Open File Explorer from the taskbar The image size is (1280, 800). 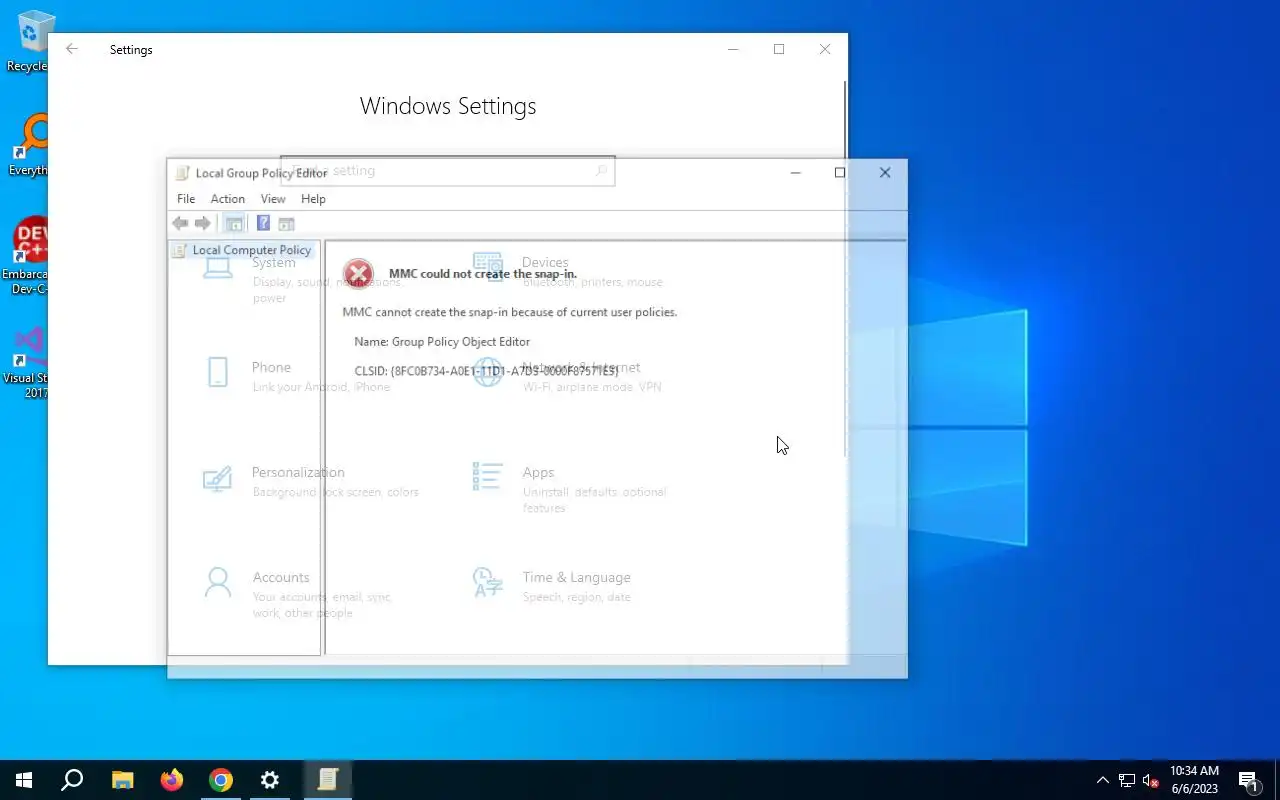[122, 780]
